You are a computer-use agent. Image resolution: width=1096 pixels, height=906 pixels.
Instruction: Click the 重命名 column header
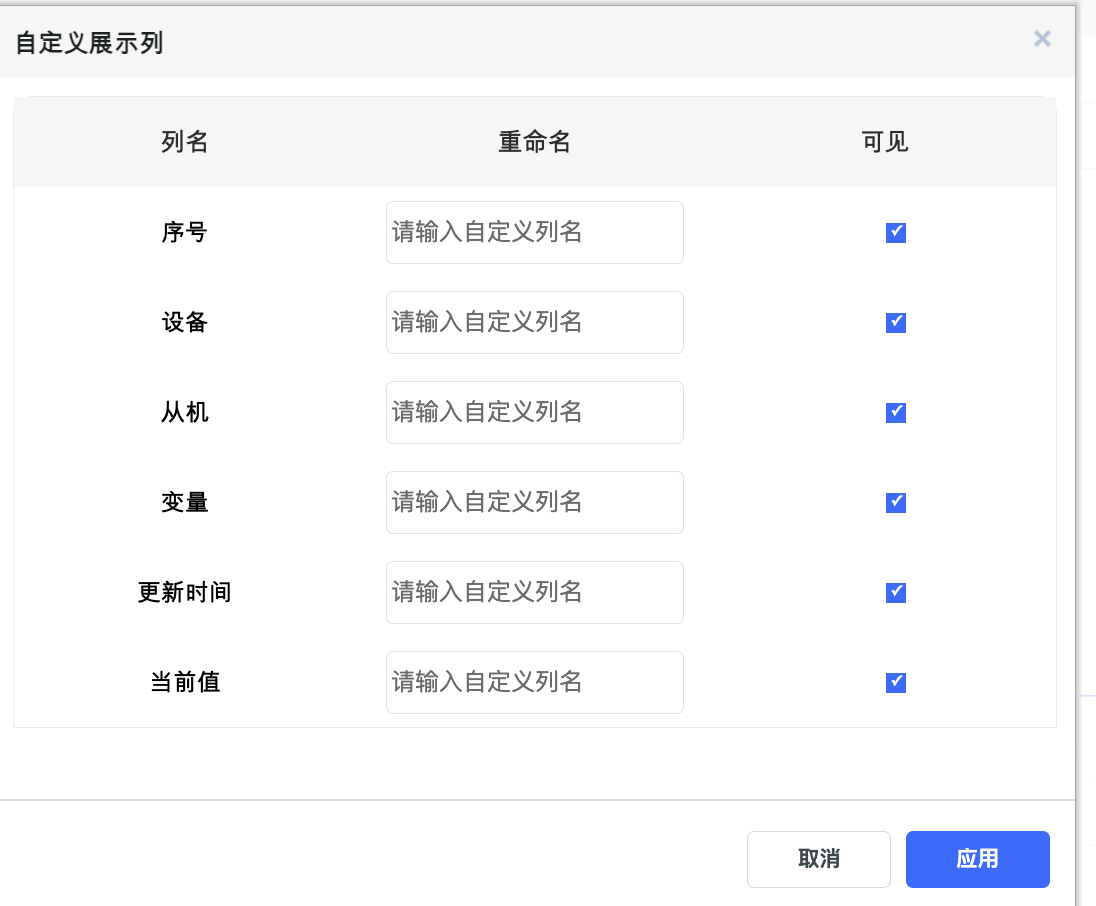(535, 142)
